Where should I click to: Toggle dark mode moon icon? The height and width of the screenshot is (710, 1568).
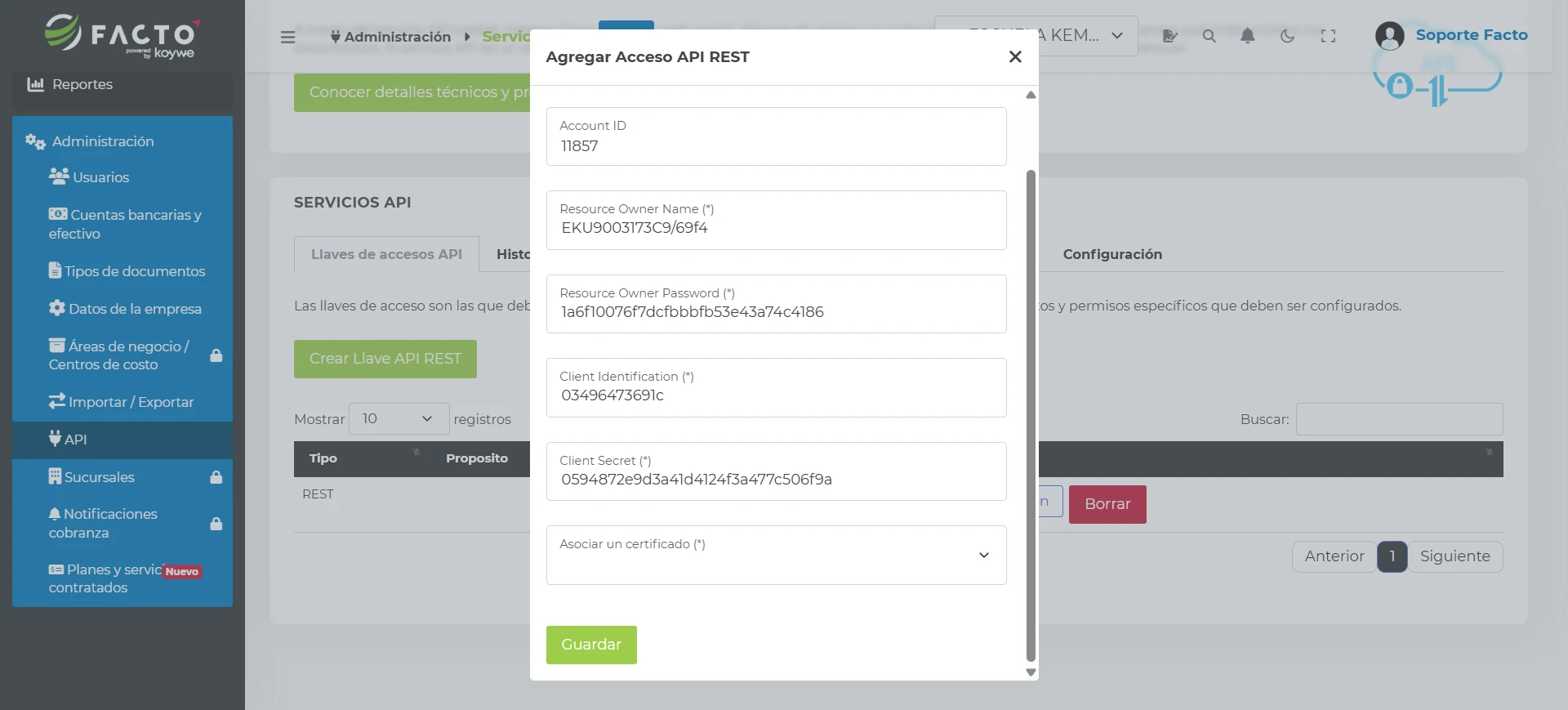pos(1288,36)
